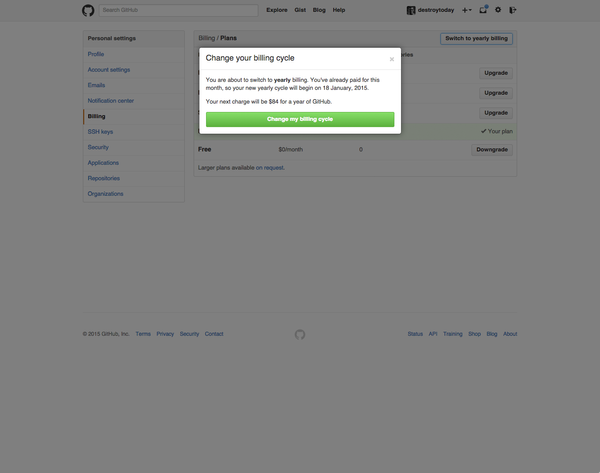Focus the Search GitHub field

pyautogui.click(x=179, y=10)
